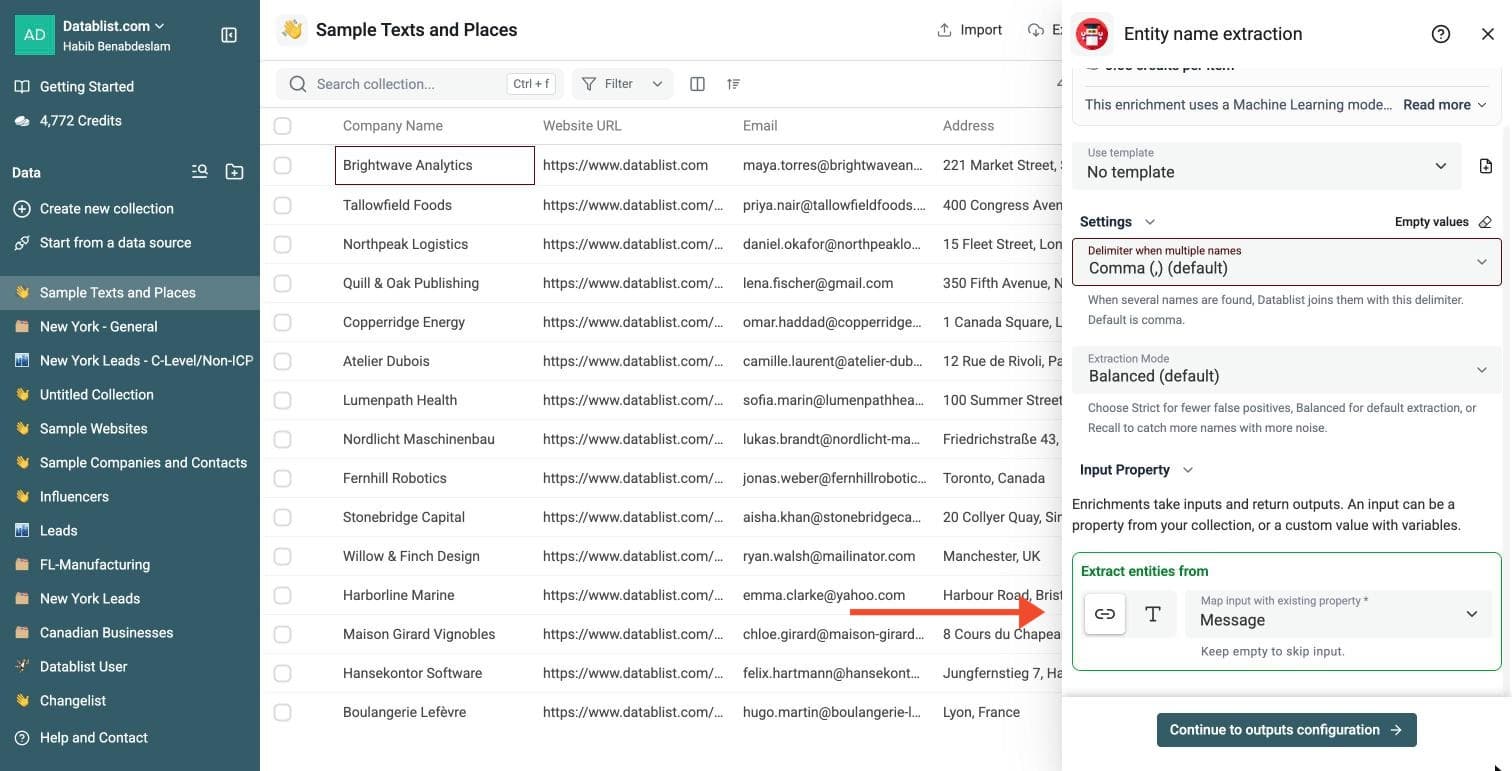
Task: Switch to custom text input mode
Action: 1153,614
